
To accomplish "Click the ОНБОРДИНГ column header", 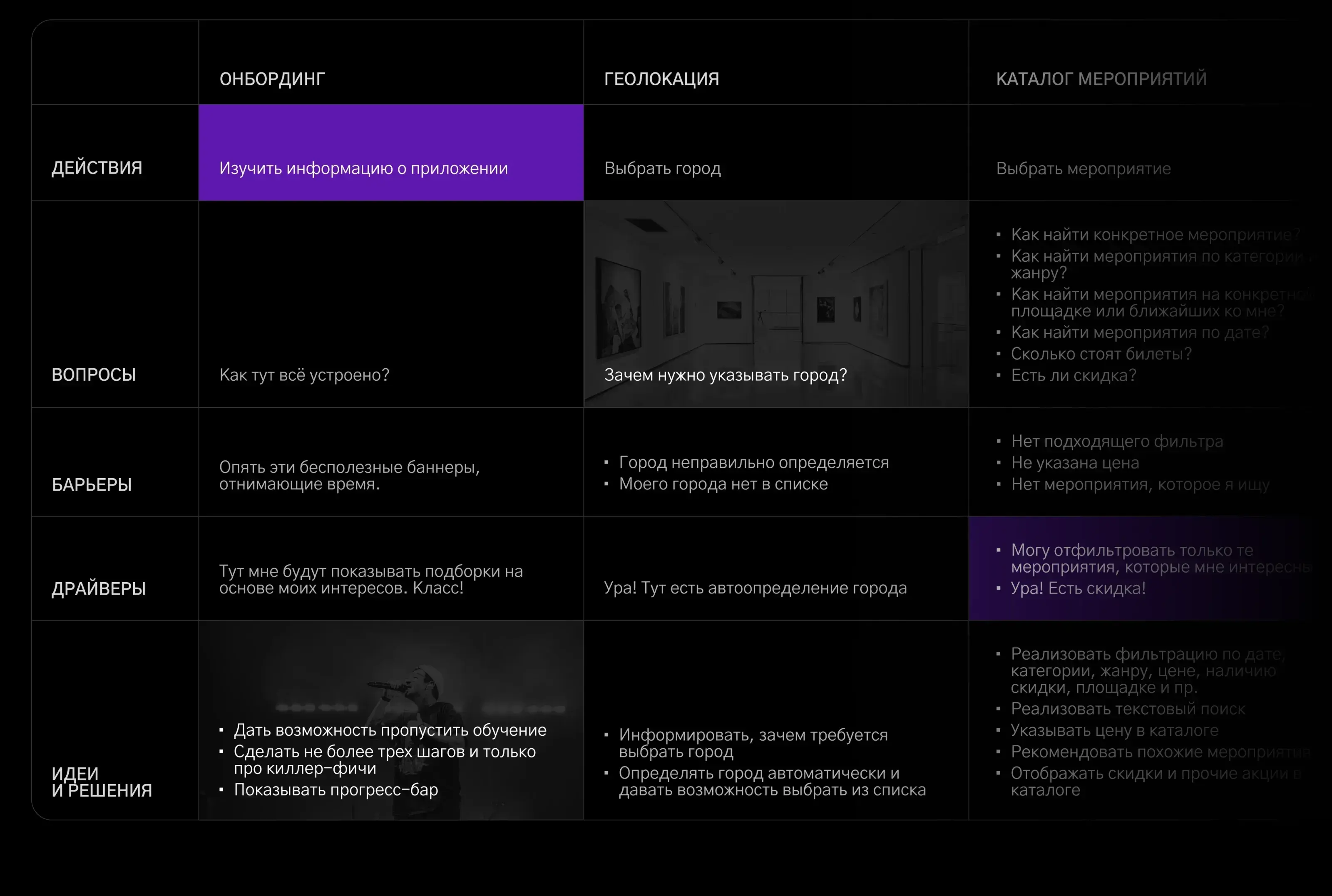I will tap(272, 79).
